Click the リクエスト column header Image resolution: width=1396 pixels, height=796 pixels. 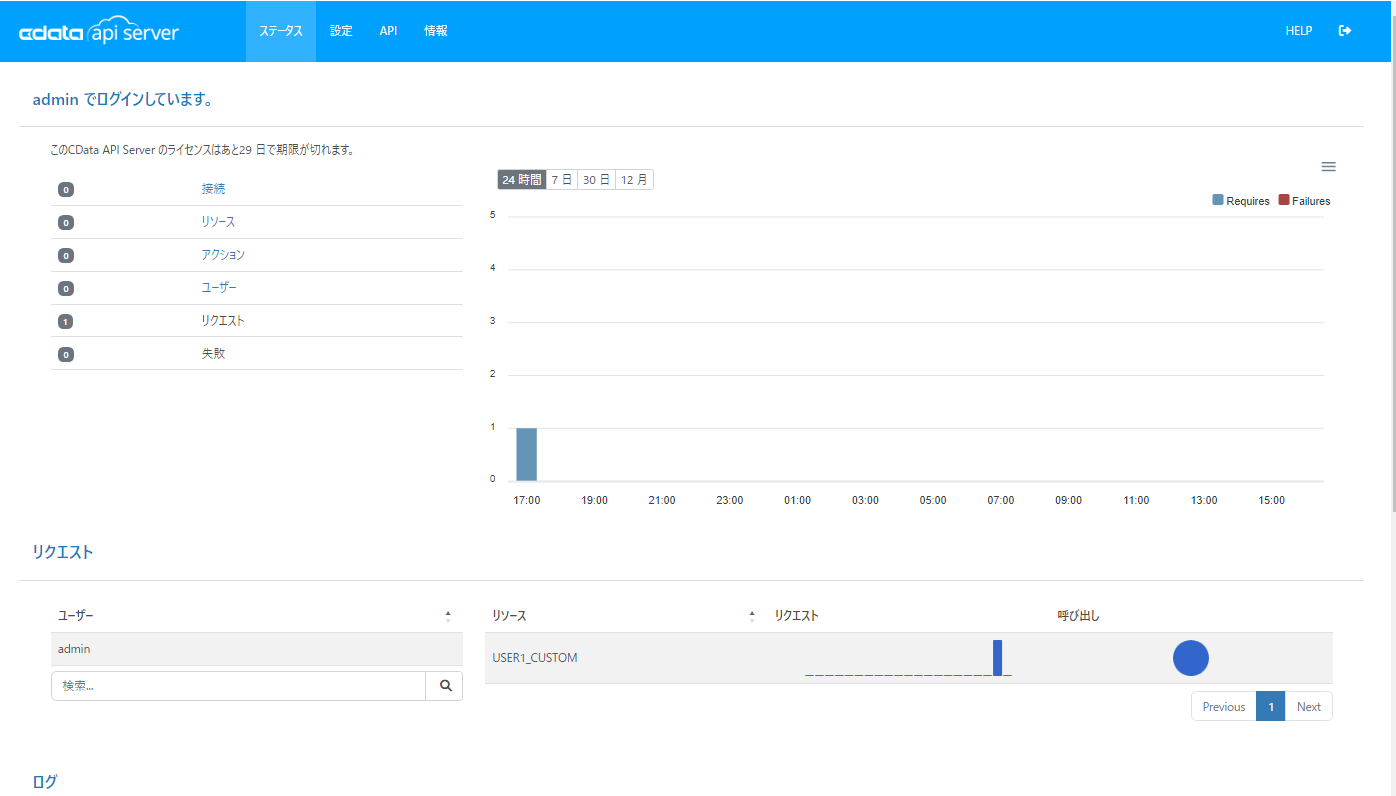point(797,616)
